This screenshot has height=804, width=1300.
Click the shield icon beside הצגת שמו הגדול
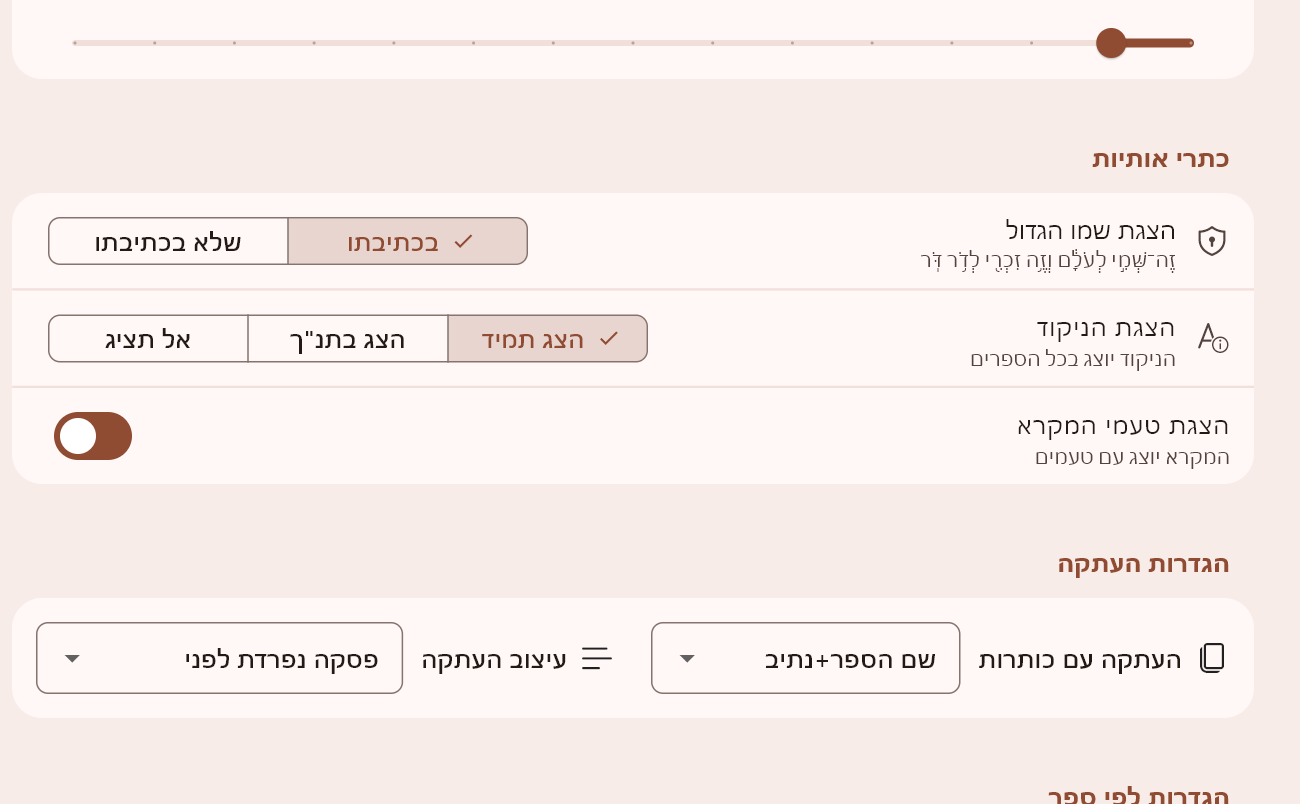[1212, 241]
